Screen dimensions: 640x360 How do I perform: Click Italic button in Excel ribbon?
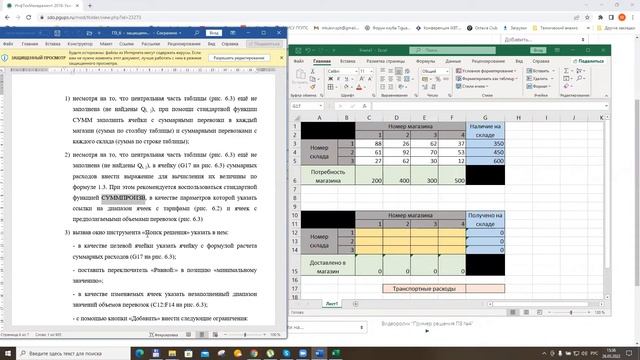click(x=338, y=79)
